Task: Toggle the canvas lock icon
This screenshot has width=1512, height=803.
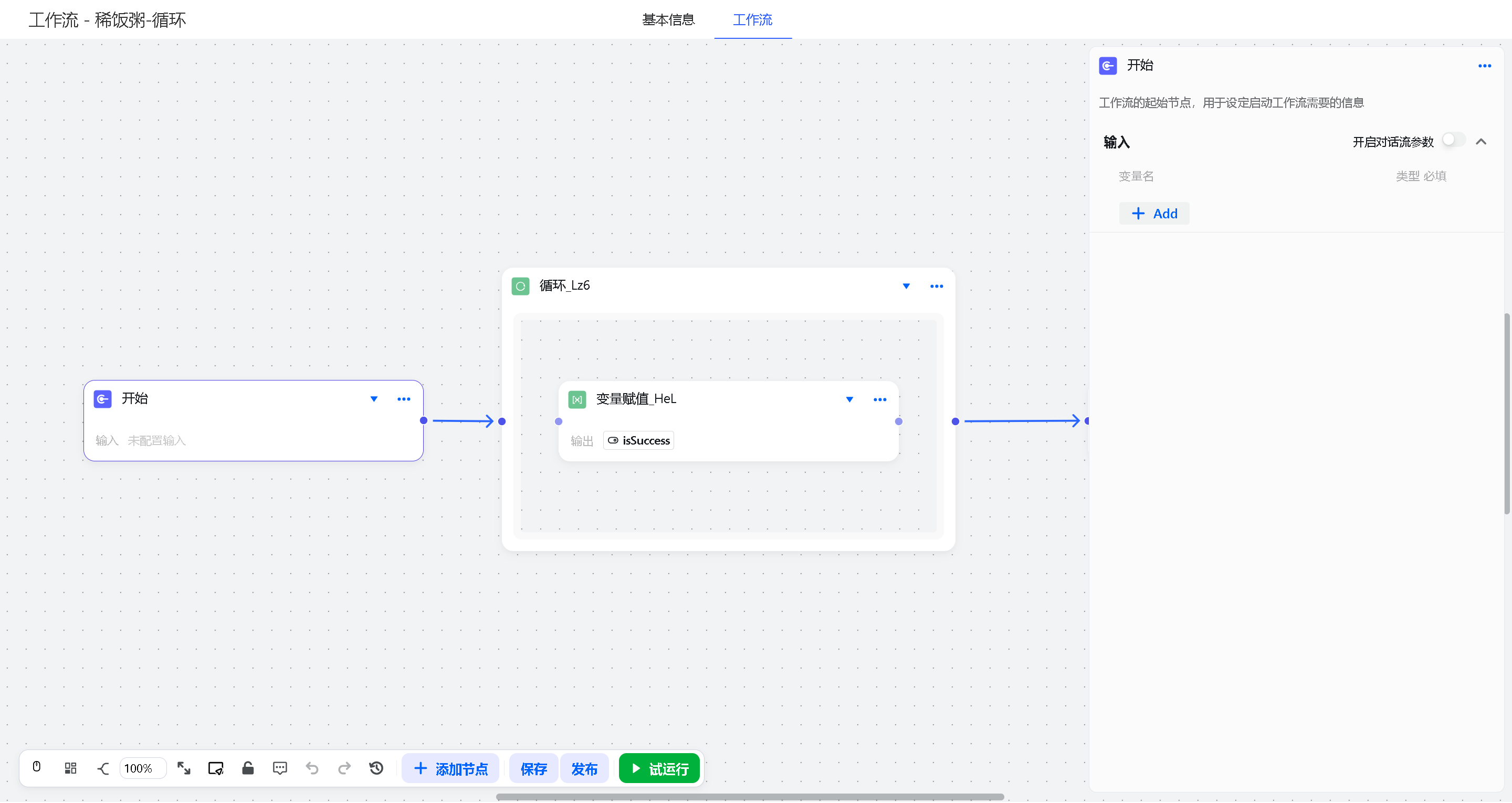Action: (248, 768)
